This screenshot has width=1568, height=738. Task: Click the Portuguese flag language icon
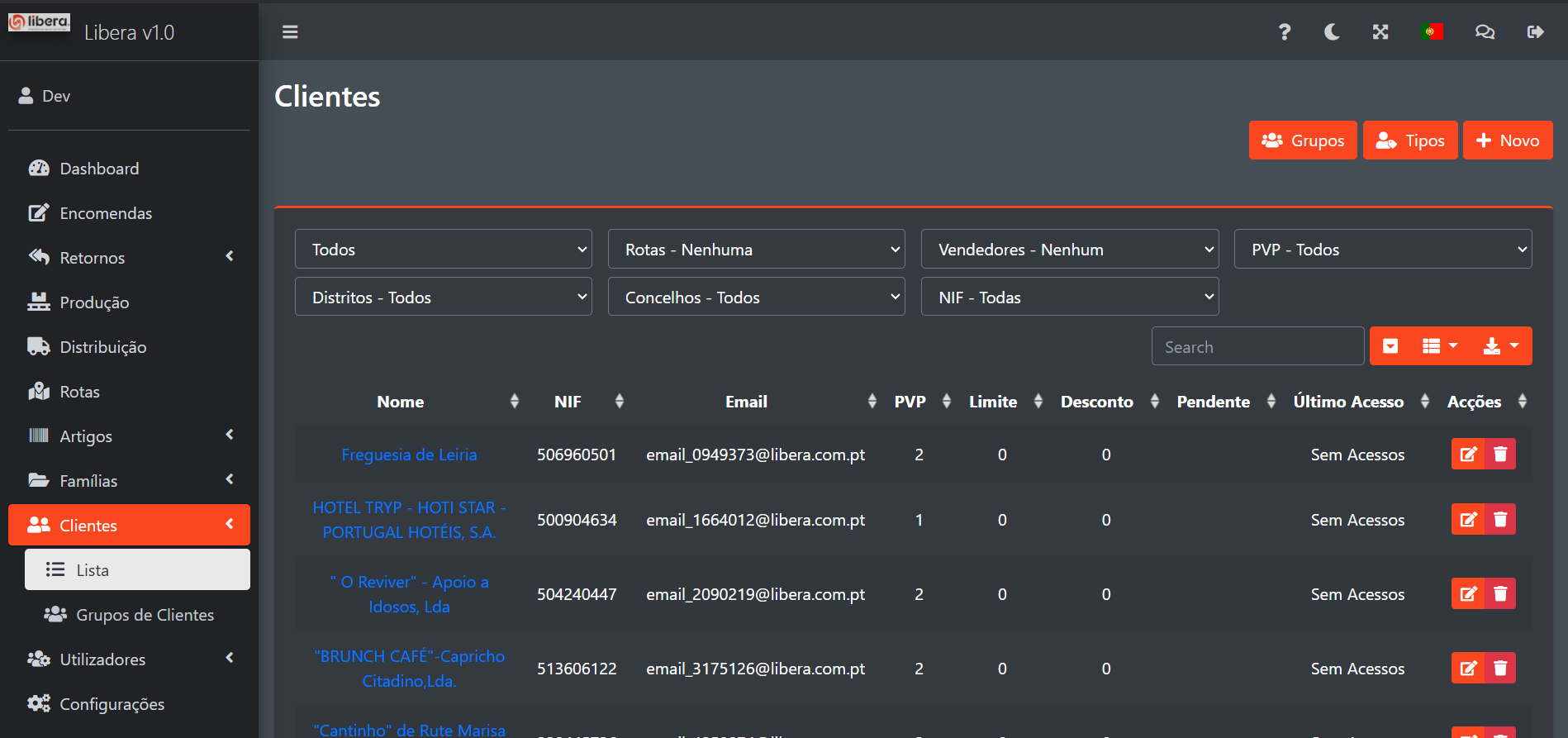point(1432,32)
